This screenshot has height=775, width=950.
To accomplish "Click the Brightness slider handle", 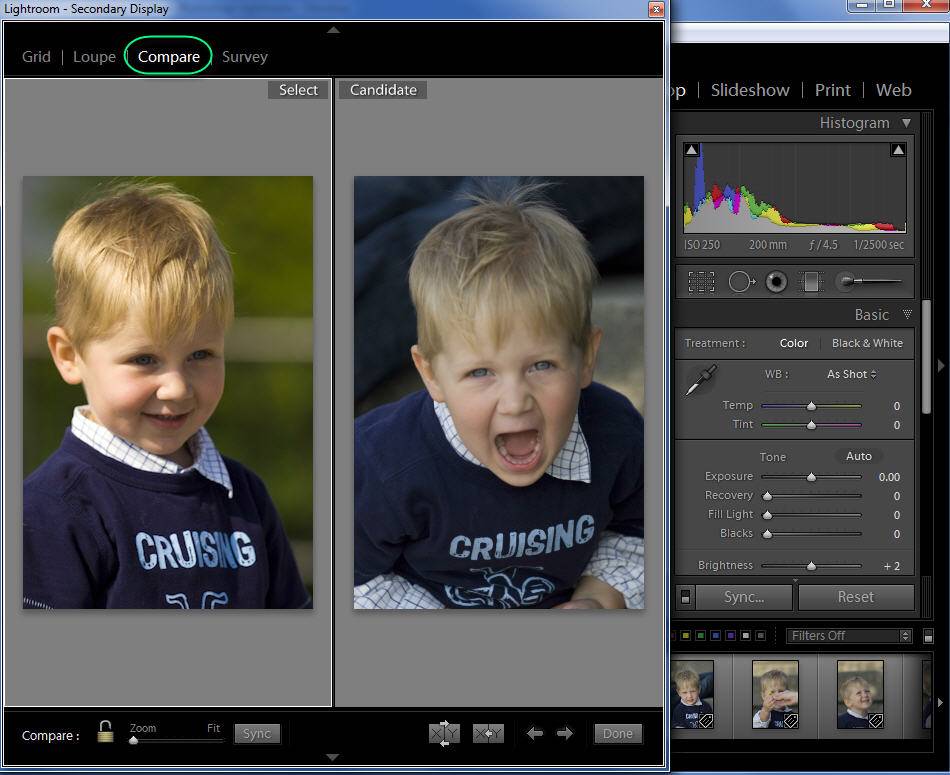I will pos(811,566).
